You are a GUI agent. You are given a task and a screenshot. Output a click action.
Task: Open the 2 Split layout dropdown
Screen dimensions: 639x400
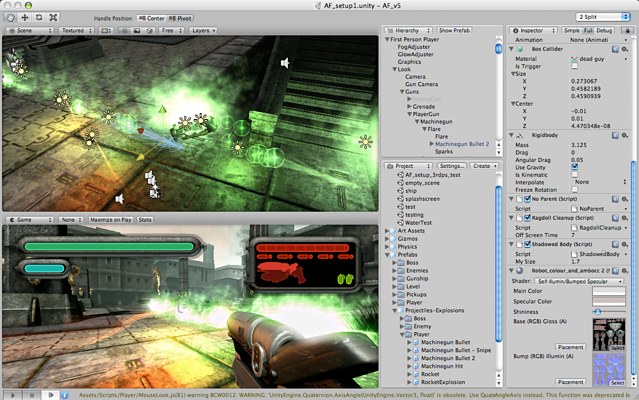click(602, 17)
